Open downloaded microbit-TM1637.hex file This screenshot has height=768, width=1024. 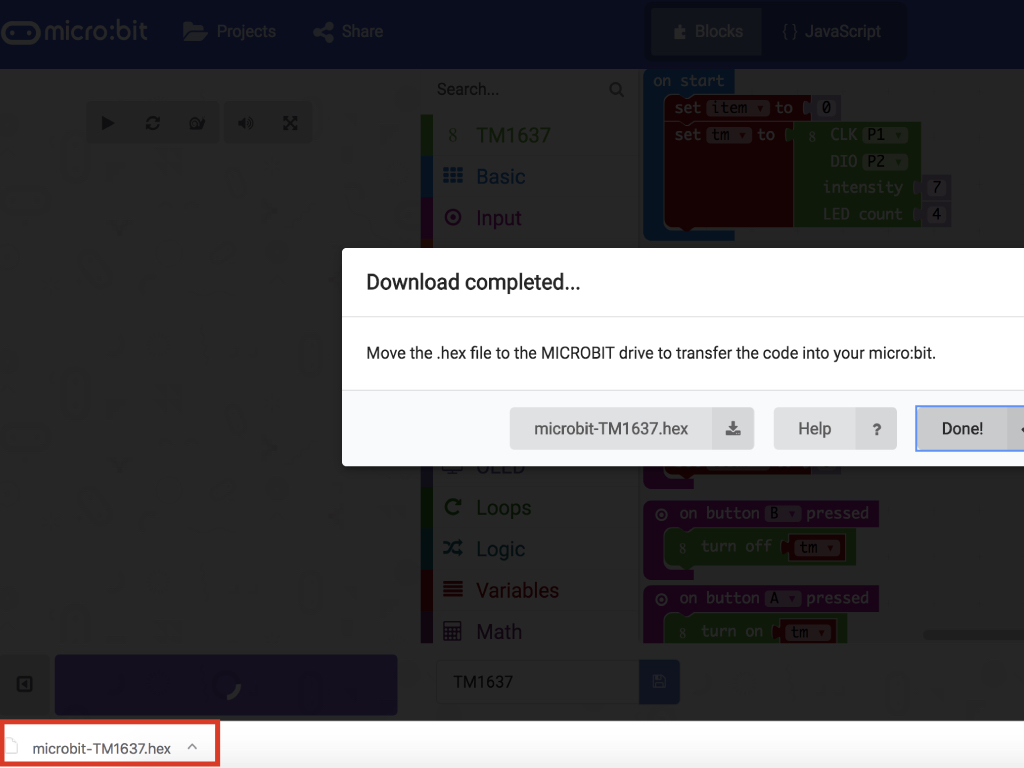[x=101, y=748]
